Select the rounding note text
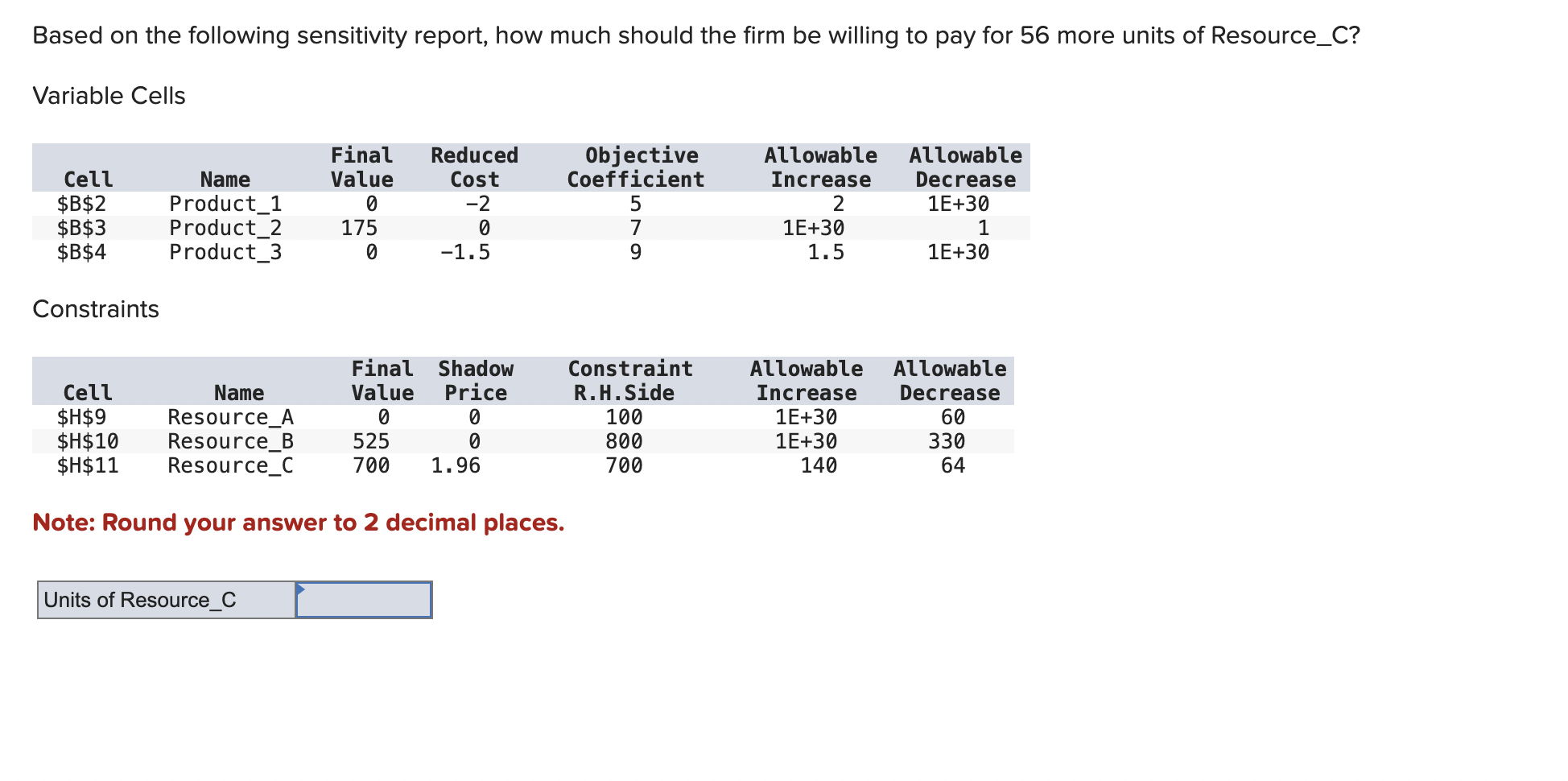The image size is (1568, 781). tap(298, 522)
